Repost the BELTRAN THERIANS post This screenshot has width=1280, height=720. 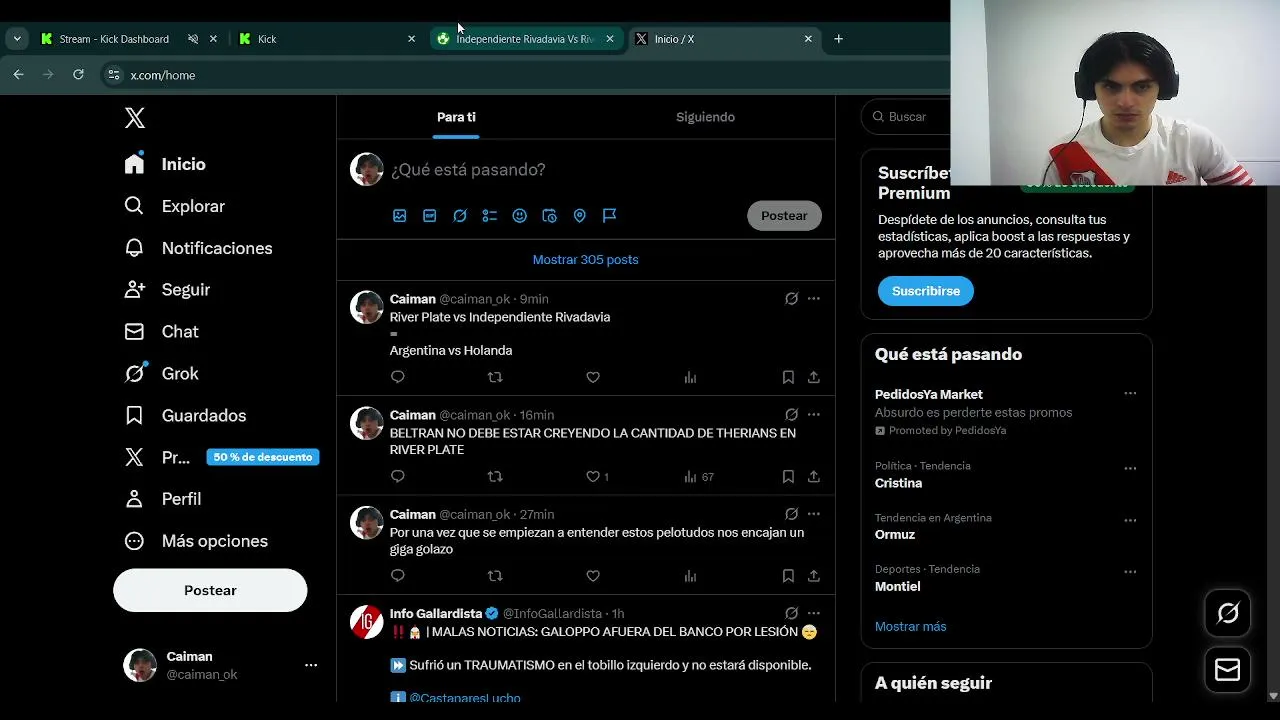point(495,477)
